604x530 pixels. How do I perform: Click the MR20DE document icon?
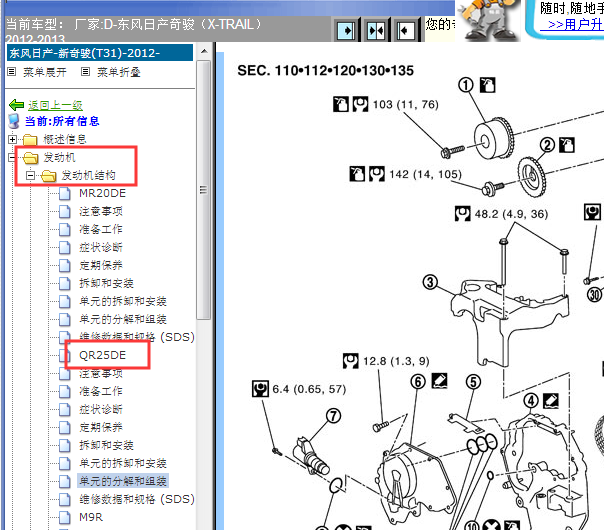pos(65,193)
